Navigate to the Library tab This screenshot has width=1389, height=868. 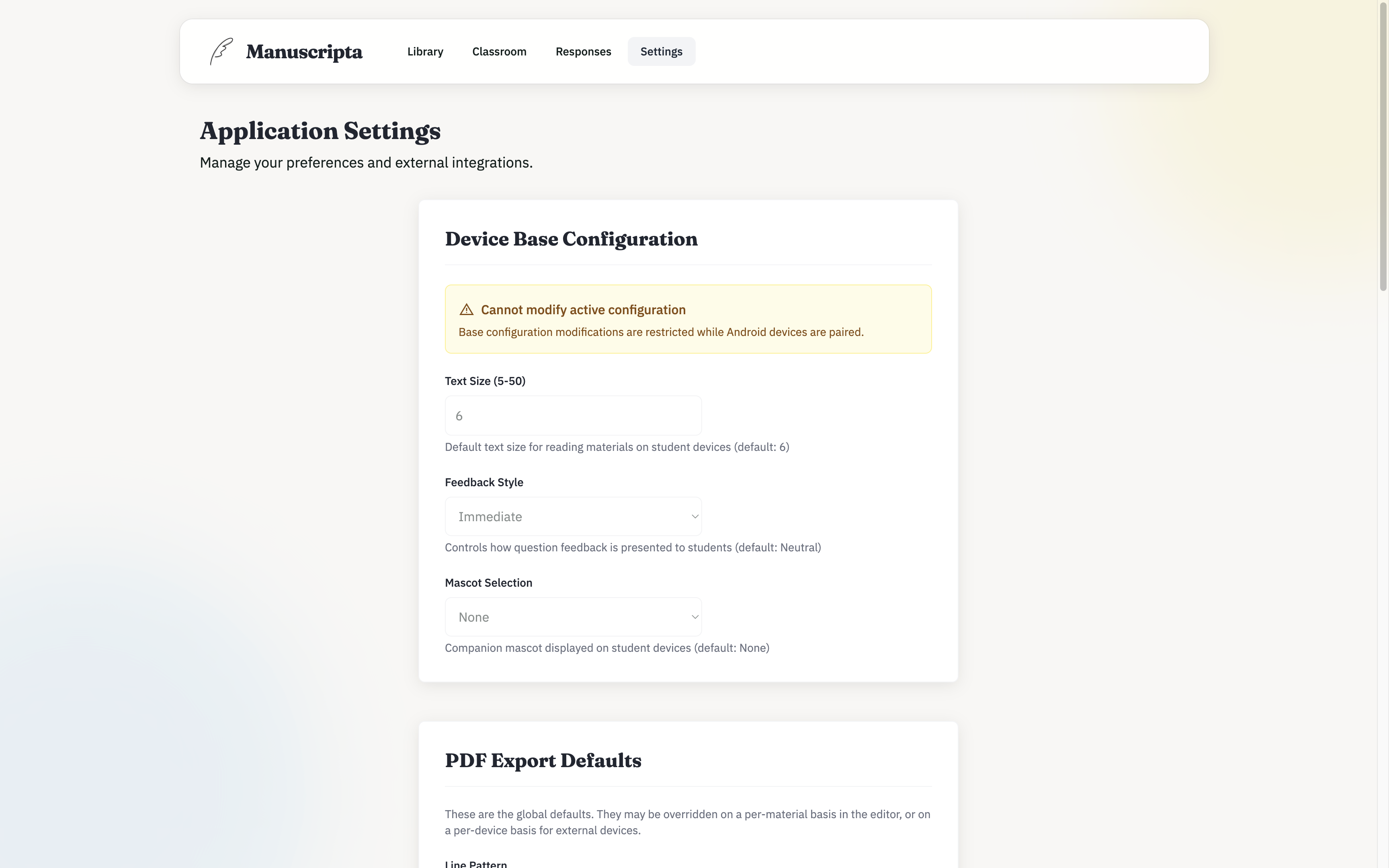tap(425, 51)
